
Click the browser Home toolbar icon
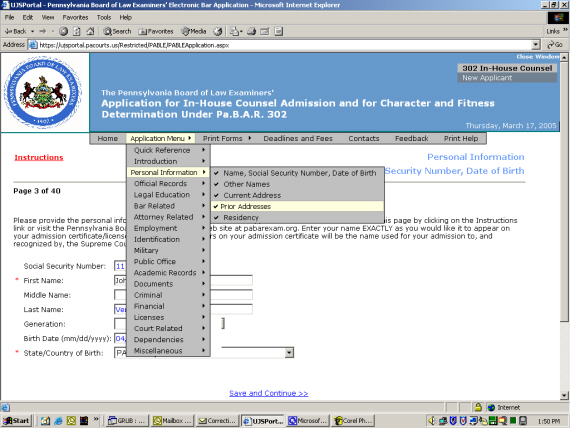pyautogui.click(x=90, y=31)
